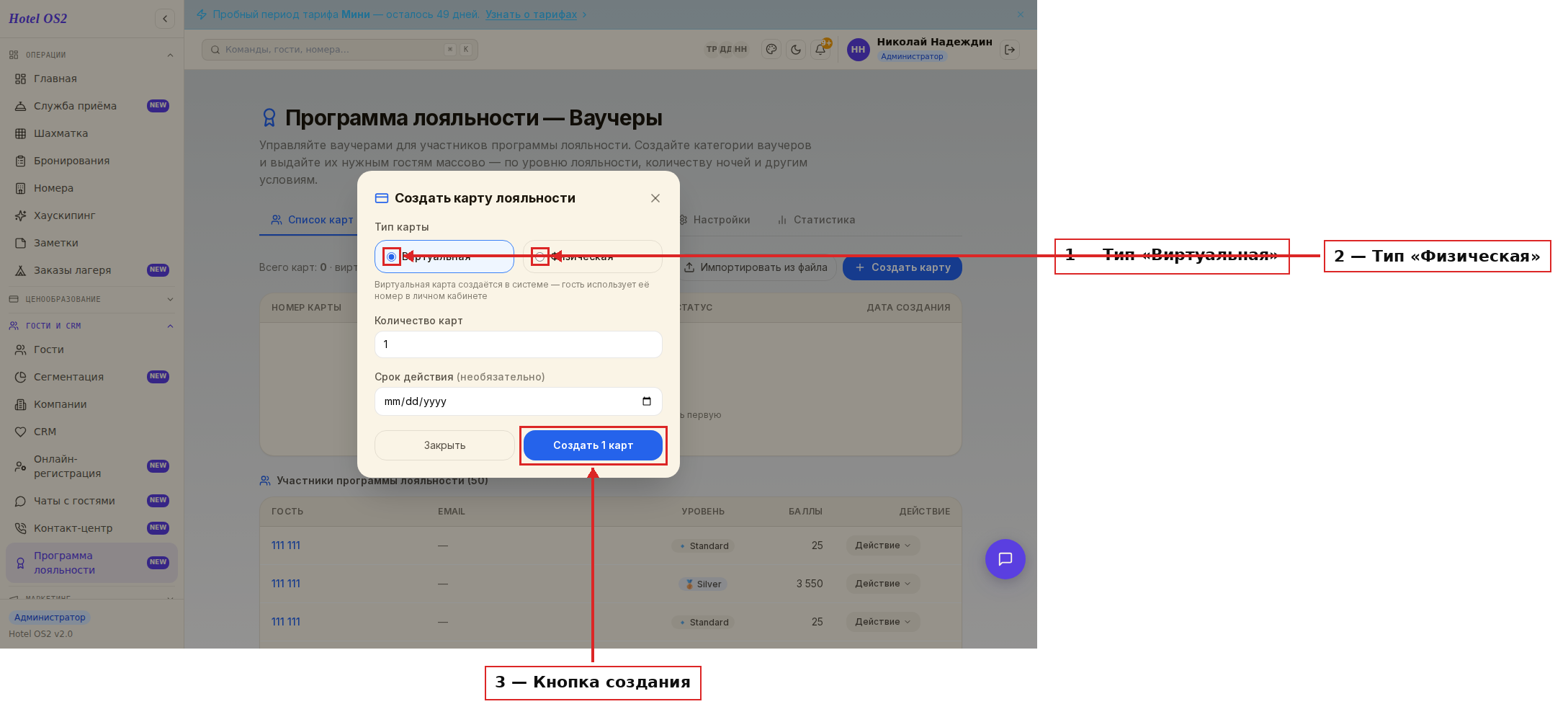
Task: Click the ДАТА СОЗДАНИЯ column header
Action: (908, 308)
